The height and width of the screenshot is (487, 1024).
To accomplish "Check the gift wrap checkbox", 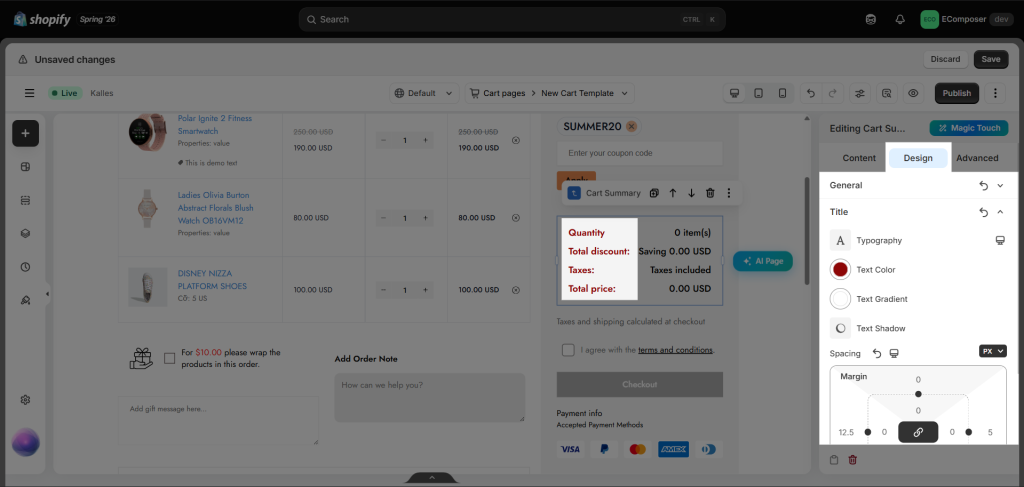I will click(x=170, y=358).
